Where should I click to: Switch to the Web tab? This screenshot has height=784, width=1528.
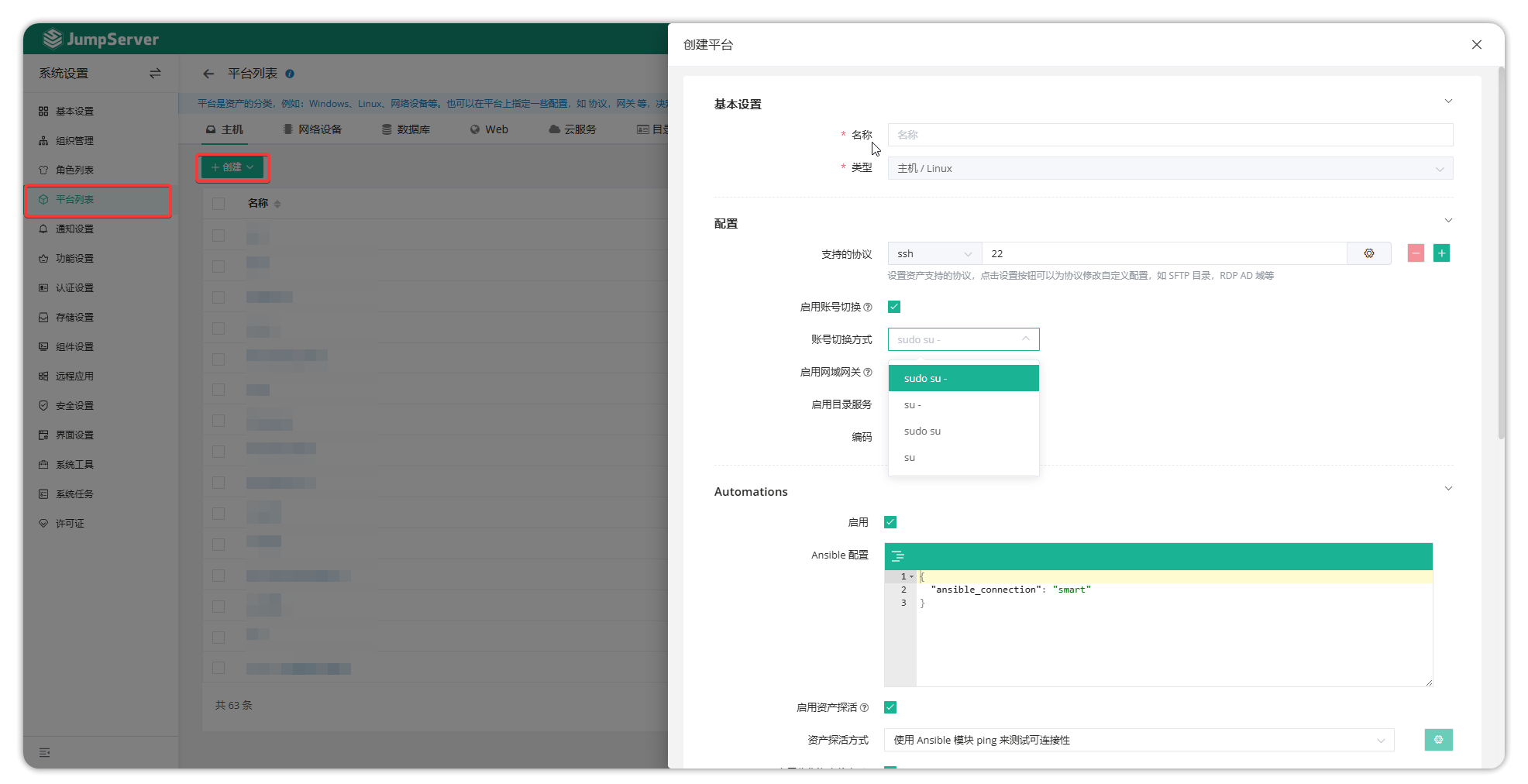pos(489,129)
